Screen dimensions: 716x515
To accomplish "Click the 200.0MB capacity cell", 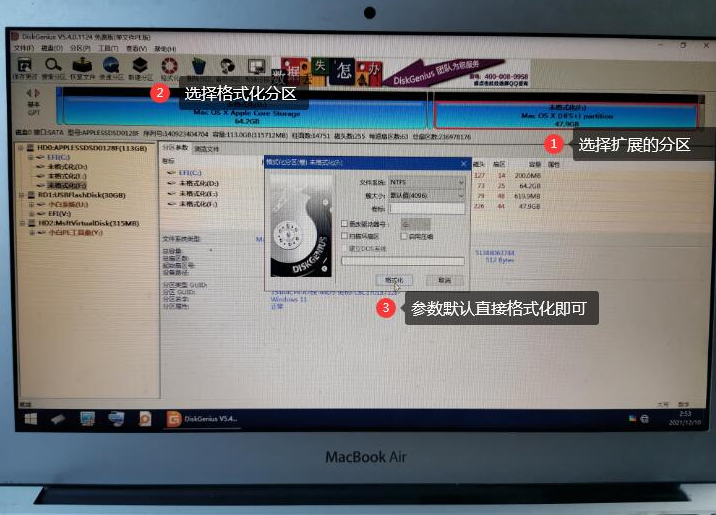I will point(527,175).
